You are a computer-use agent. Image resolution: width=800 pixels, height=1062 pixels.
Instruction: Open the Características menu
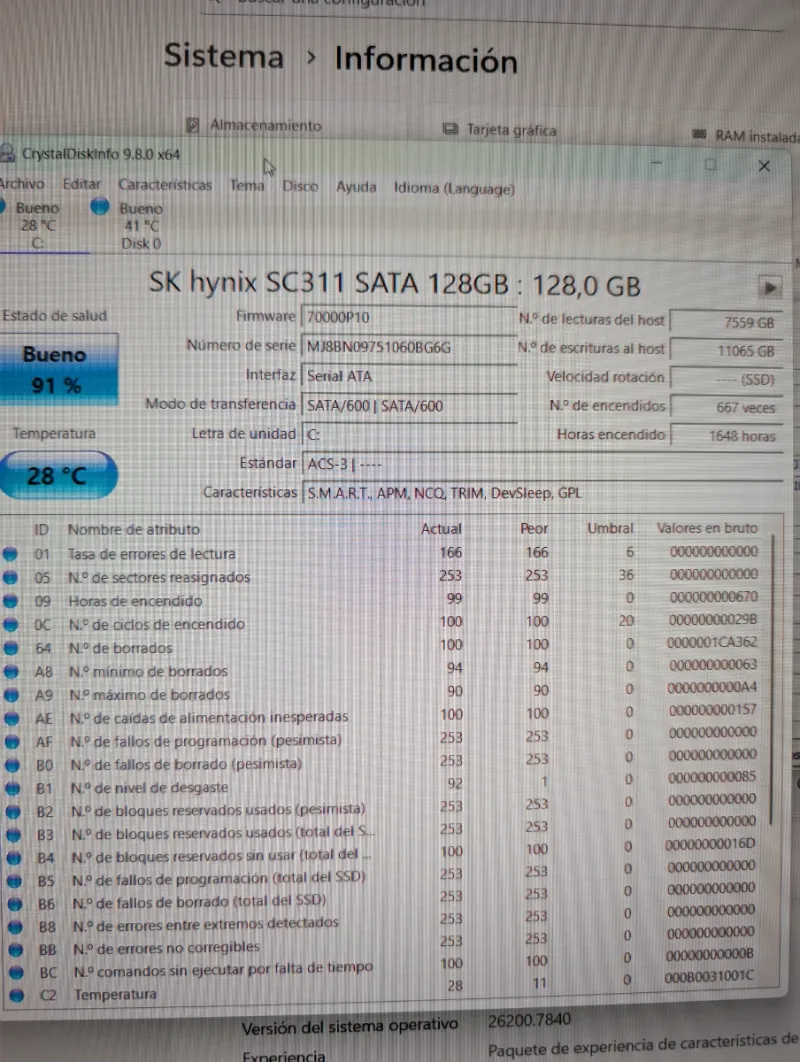tap(165, 185)
